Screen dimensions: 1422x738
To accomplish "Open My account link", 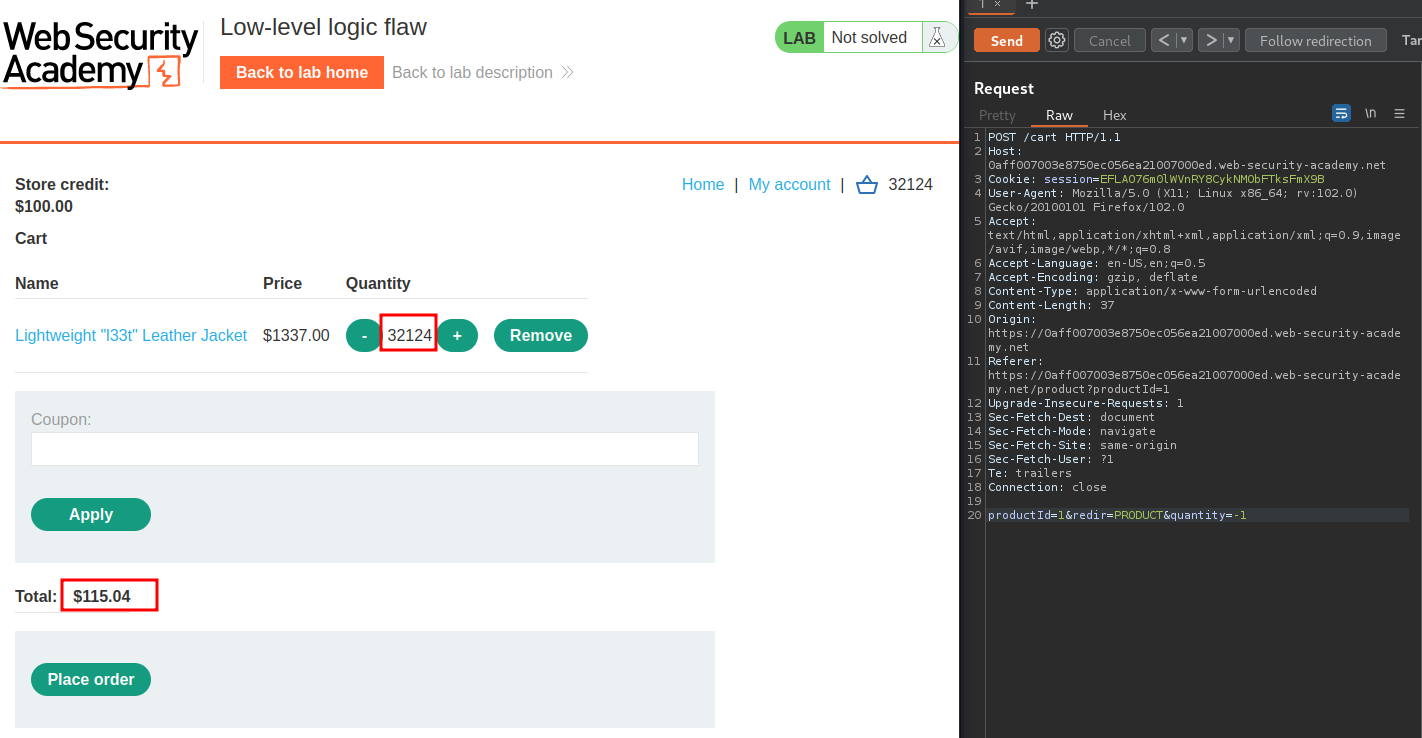I will pyautogui.click(x=789, y=184).
